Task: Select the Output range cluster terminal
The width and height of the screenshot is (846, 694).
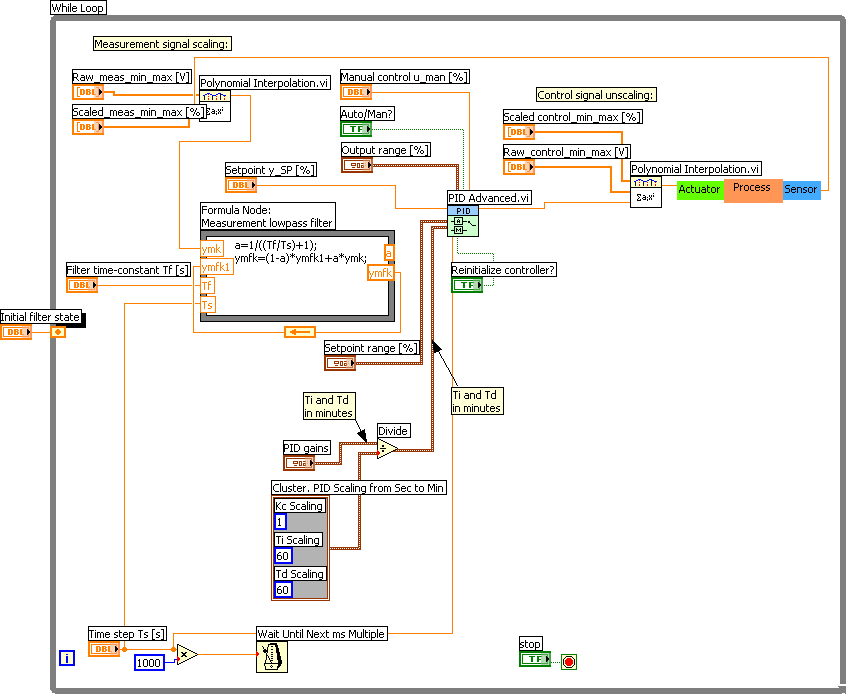Action: pos(357,165)
